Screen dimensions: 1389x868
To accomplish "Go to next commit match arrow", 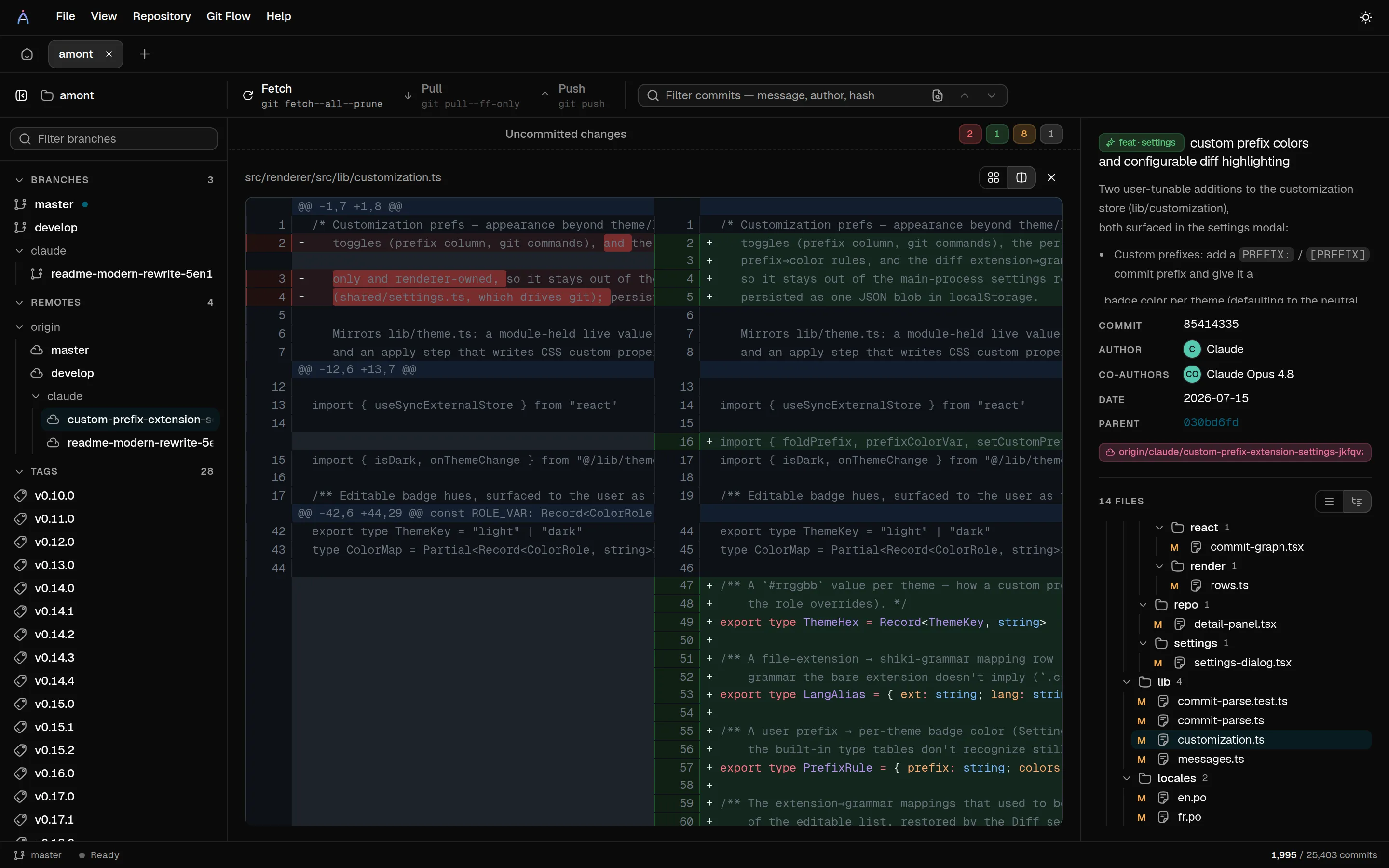I will pyautogui.click(x=991, y=95).
